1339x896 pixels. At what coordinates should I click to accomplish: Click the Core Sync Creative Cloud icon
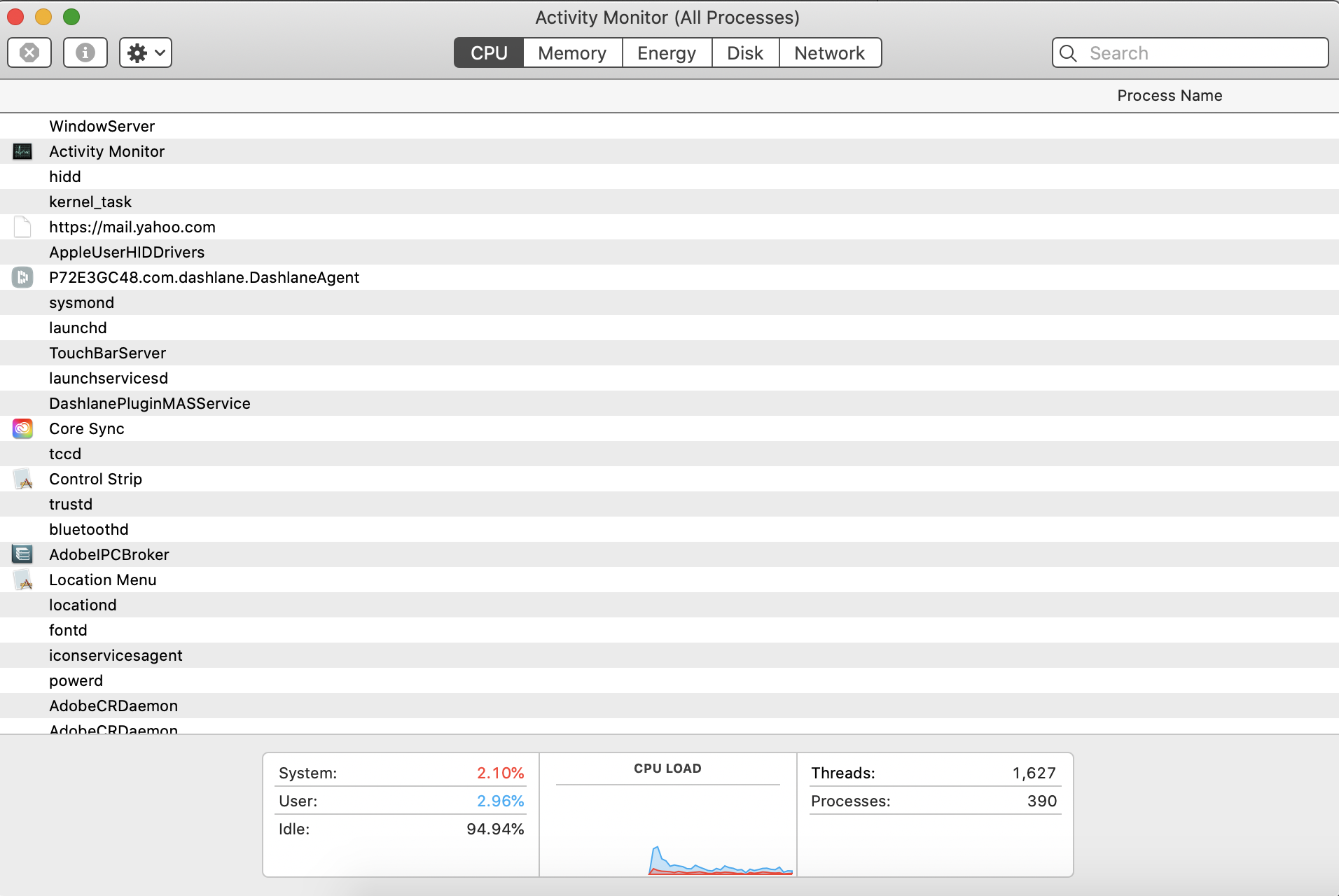coord(22,428)
